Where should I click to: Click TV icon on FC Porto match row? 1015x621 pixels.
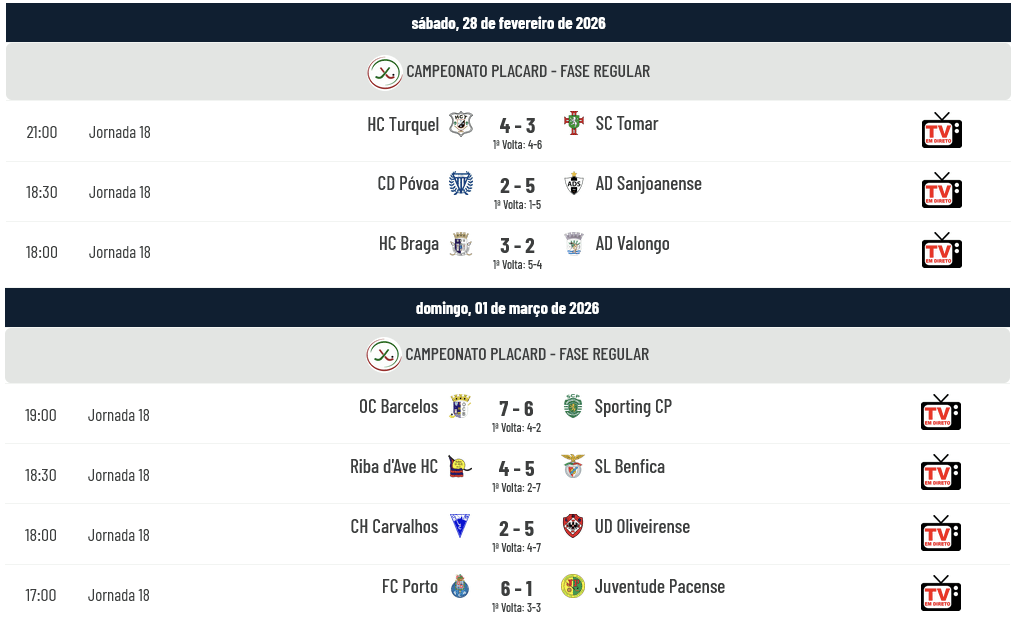pyautogui.click(x=940, y=594)
